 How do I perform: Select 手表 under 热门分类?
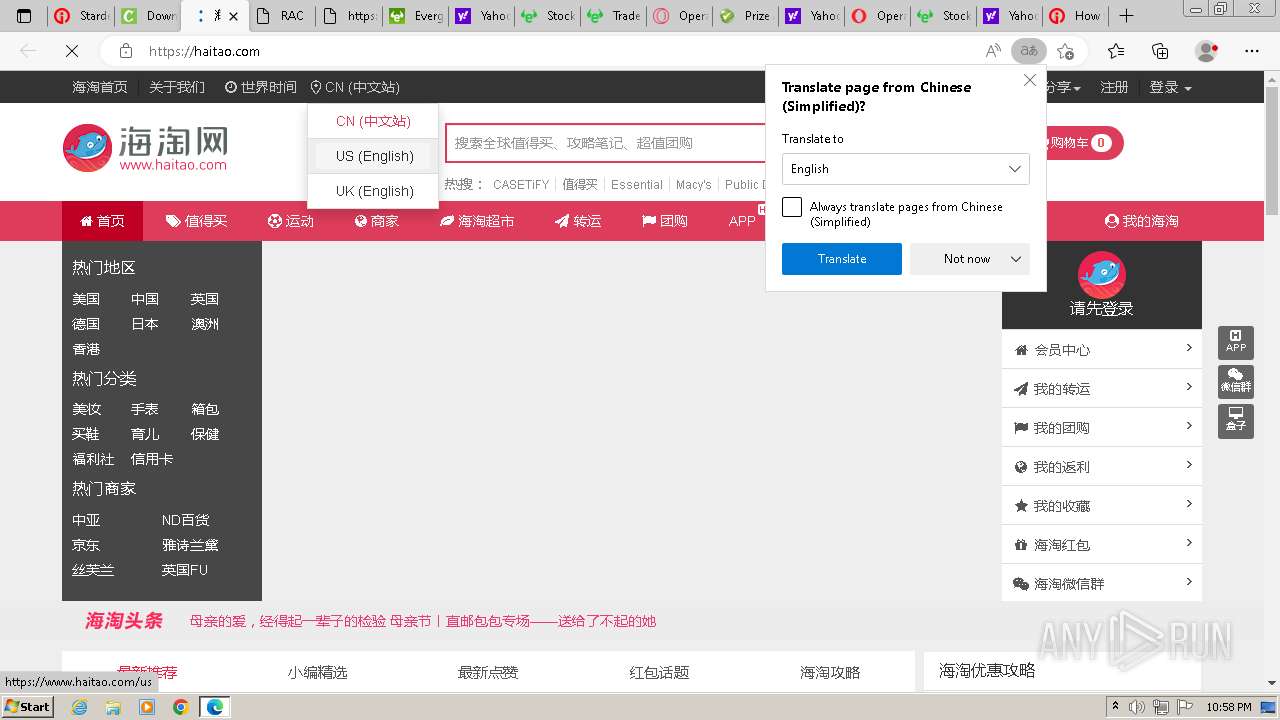145,409
